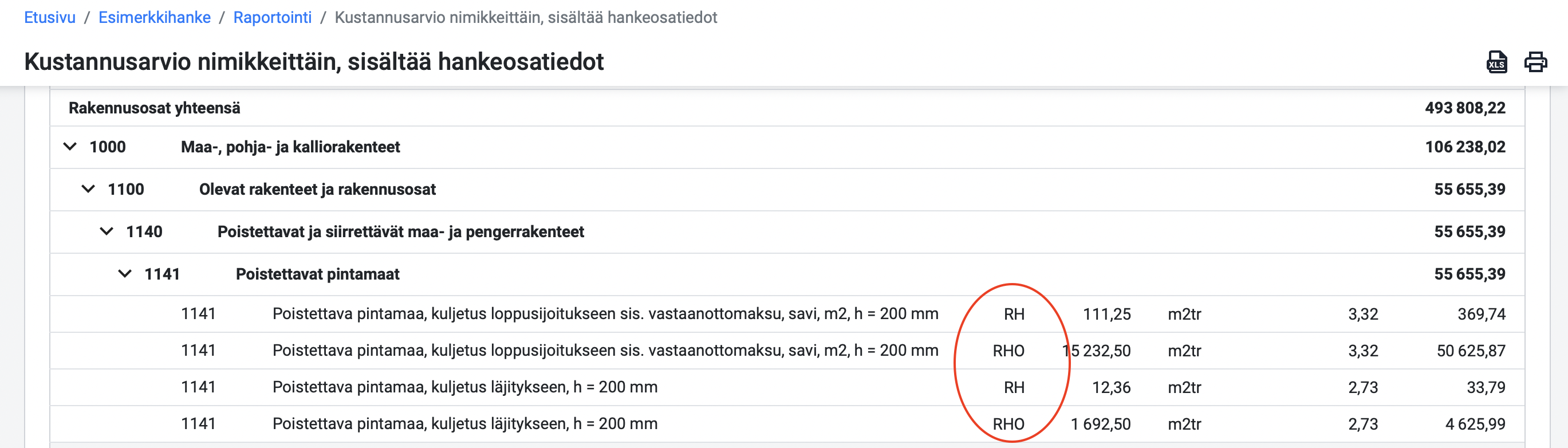Go to Esimerkkihanke breadcrumb link
This screenshot has width=1568, height=448.
pyautogui.click(x=155, y=17)
